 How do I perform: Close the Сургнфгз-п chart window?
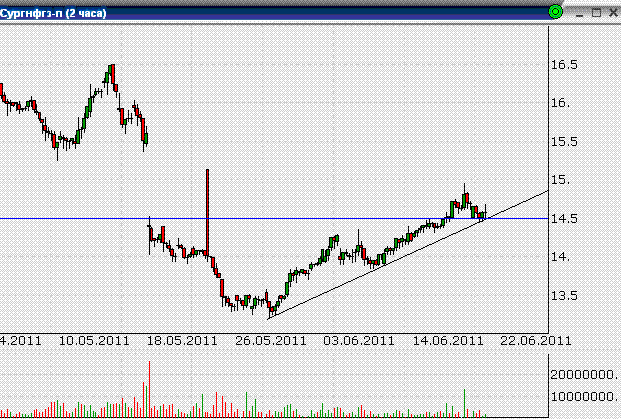(613, 13)
